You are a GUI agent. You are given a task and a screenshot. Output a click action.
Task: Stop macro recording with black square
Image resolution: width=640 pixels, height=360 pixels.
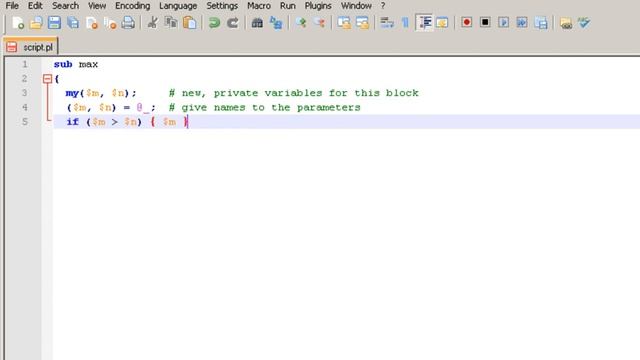click(485, 22)
